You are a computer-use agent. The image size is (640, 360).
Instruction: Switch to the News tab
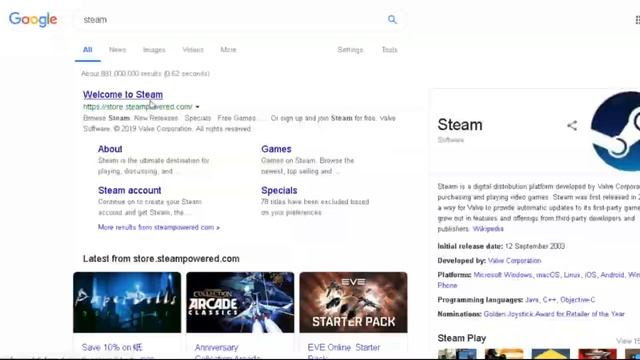117,50
